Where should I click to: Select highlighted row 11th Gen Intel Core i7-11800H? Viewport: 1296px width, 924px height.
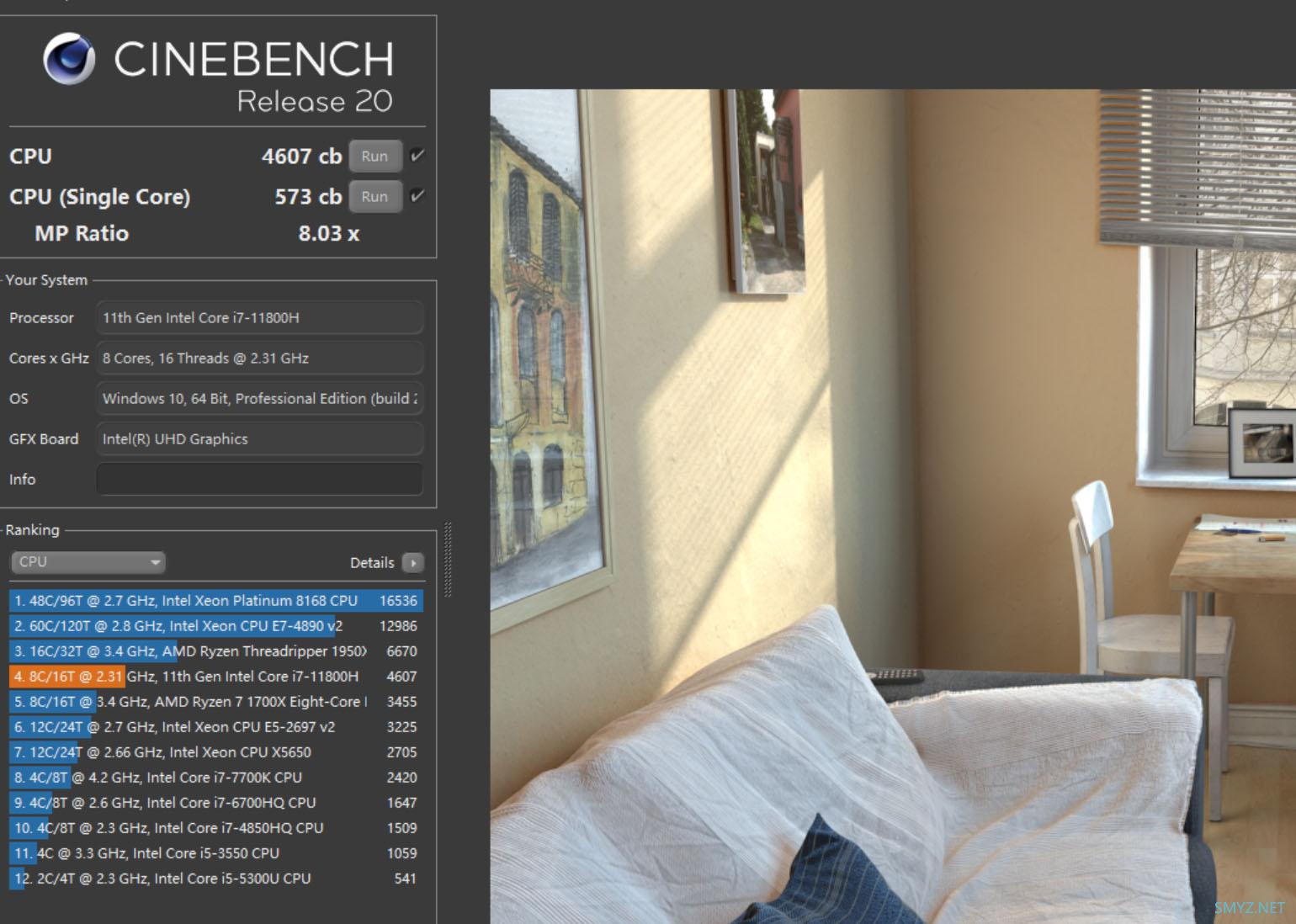pyautogui.click(x=216, y=677)
